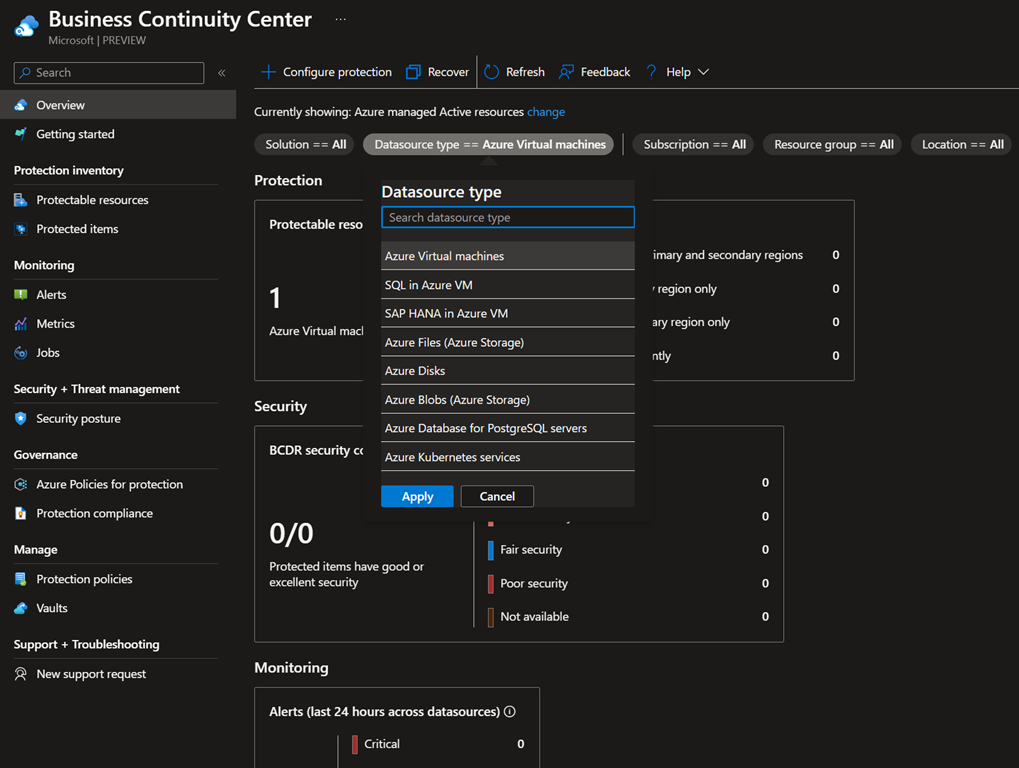
Task: Click the change link
Action: (x=546, y=112)
